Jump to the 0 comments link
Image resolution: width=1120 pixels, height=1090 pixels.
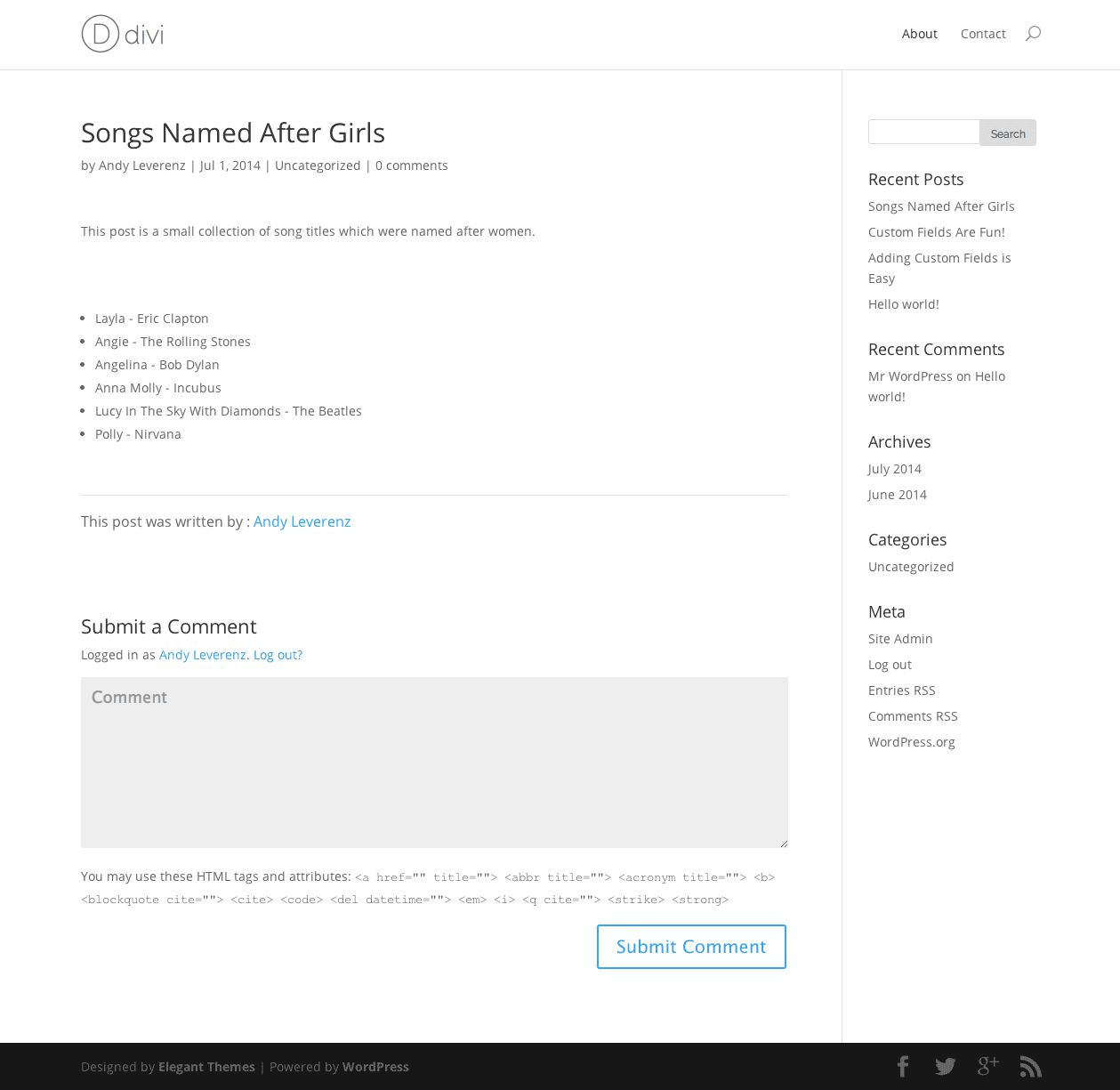click(411, 166)
